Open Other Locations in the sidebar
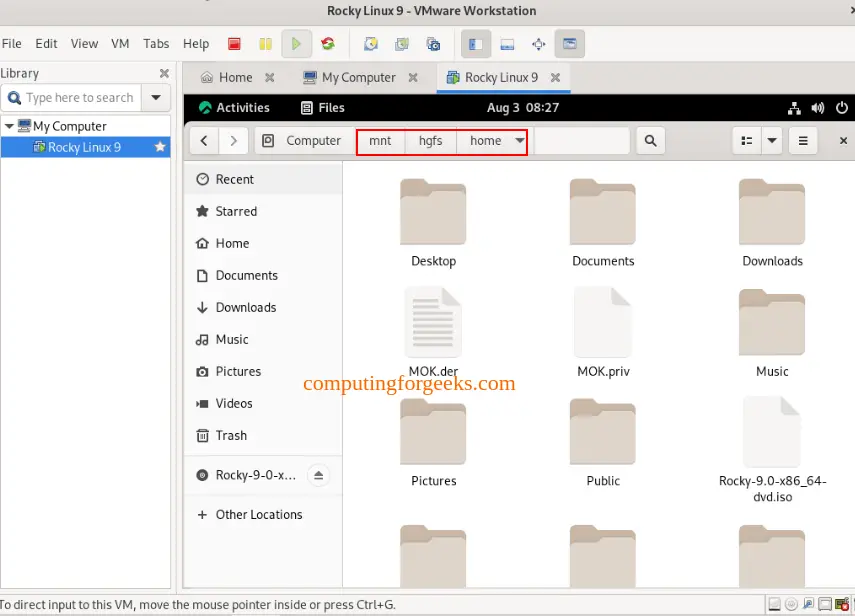Screen dimensions: 855x616 [263, 515]
